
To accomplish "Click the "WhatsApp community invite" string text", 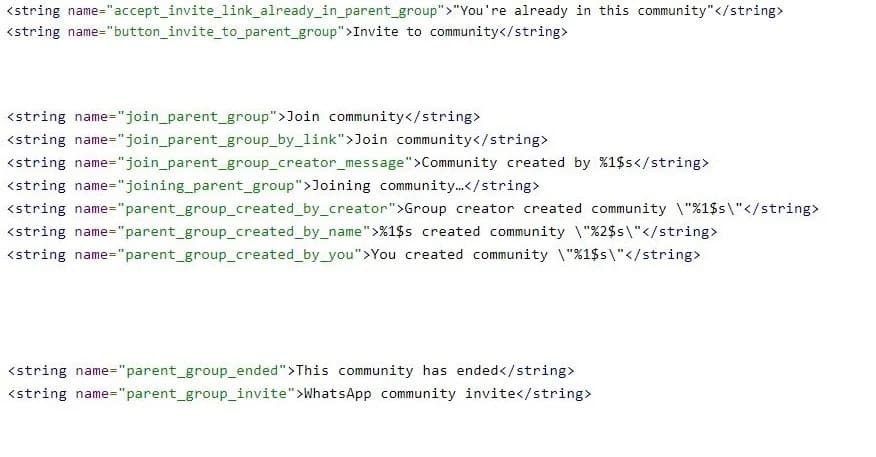I will click(410, 393).
